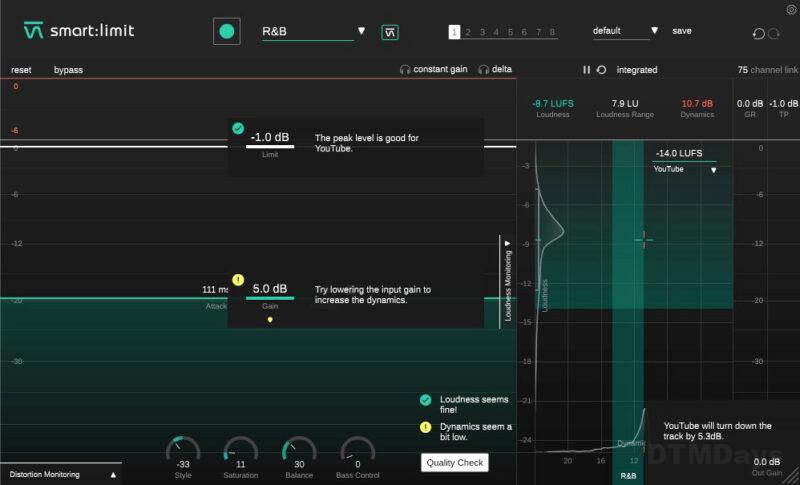
Task: Open the R&B profile dropdown
Action: (x=307, y=32)
